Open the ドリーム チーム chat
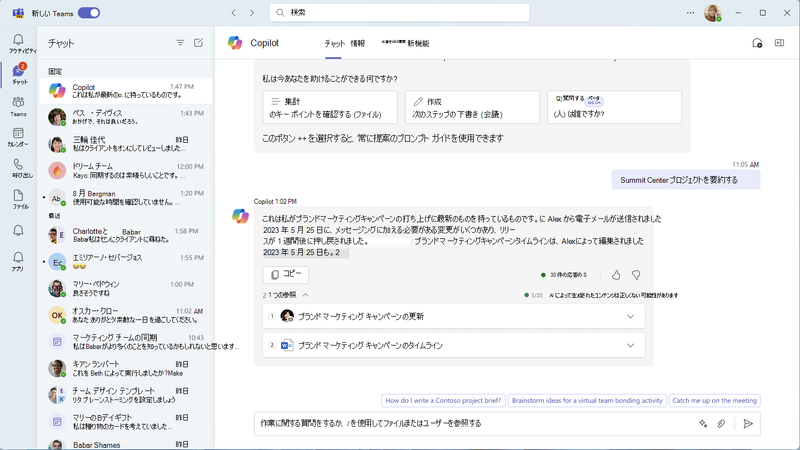 click(126, 170)
